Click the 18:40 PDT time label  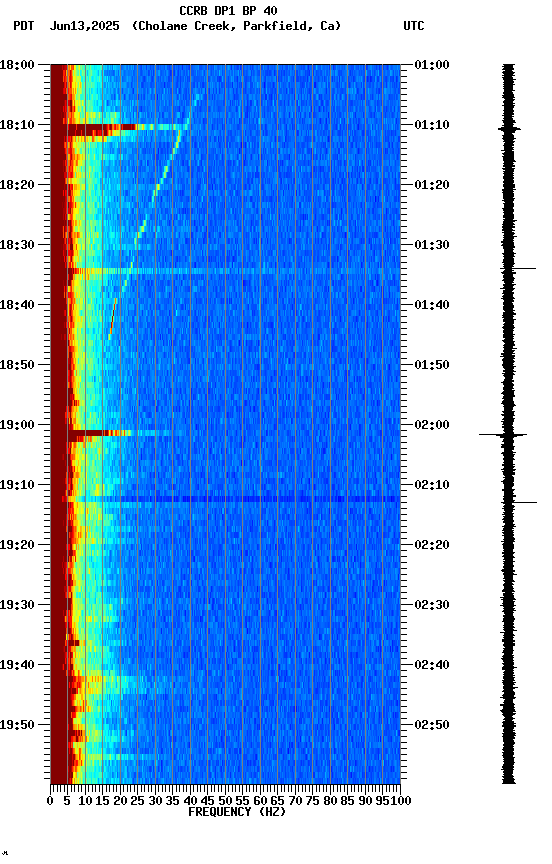17,305
